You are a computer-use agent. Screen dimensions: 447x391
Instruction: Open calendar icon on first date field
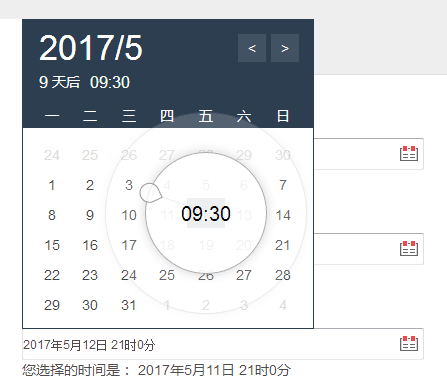pos(409,154)
